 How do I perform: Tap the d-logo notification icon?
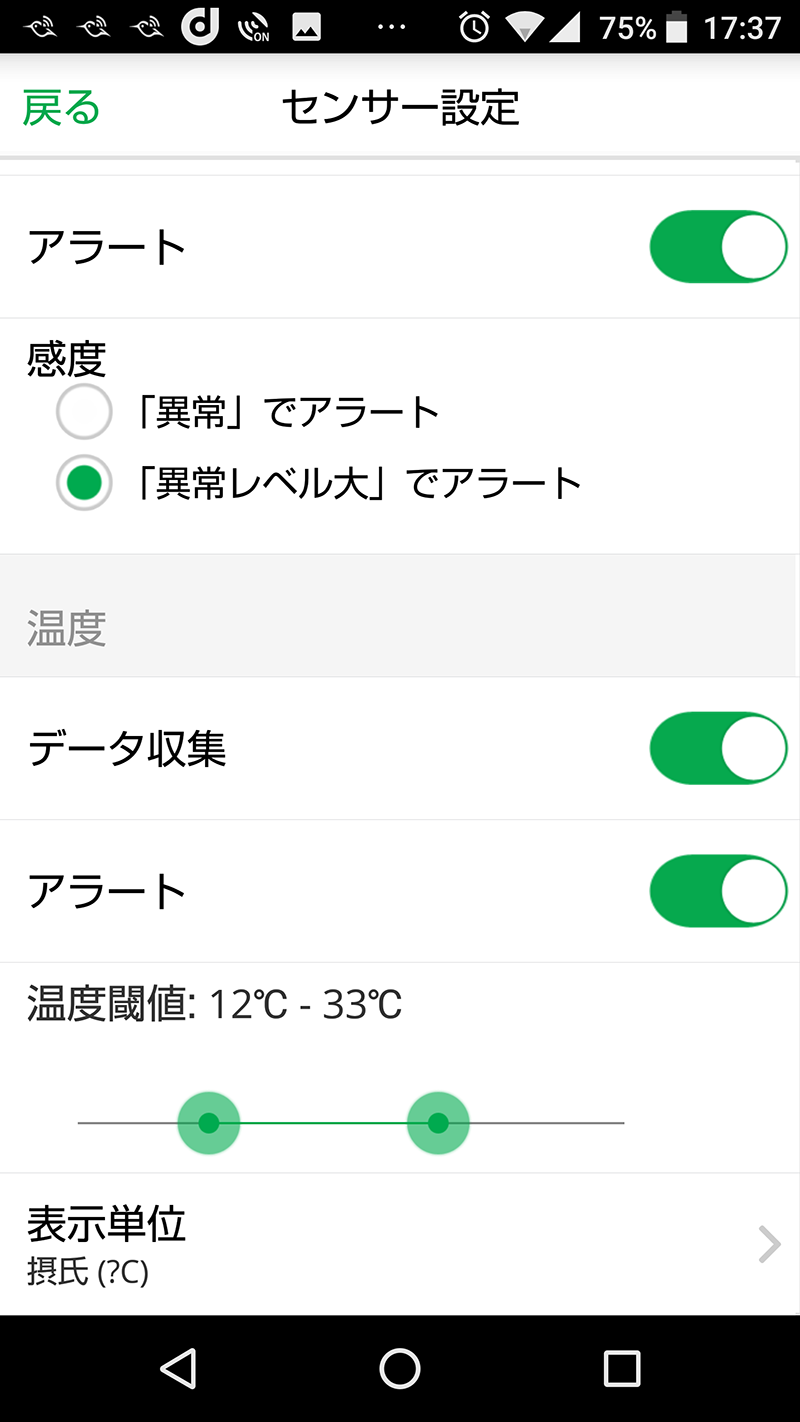coord(200,27)
